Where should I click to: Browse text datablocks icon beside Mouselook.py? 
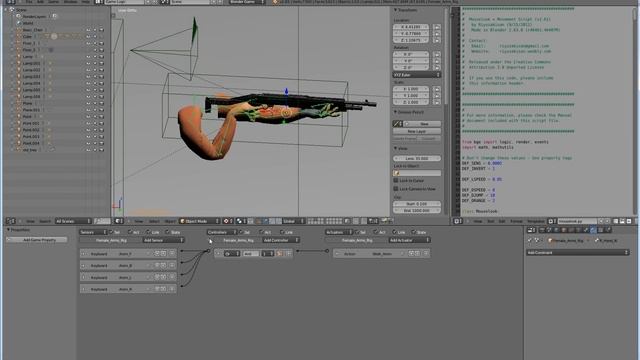click(551, 221)
